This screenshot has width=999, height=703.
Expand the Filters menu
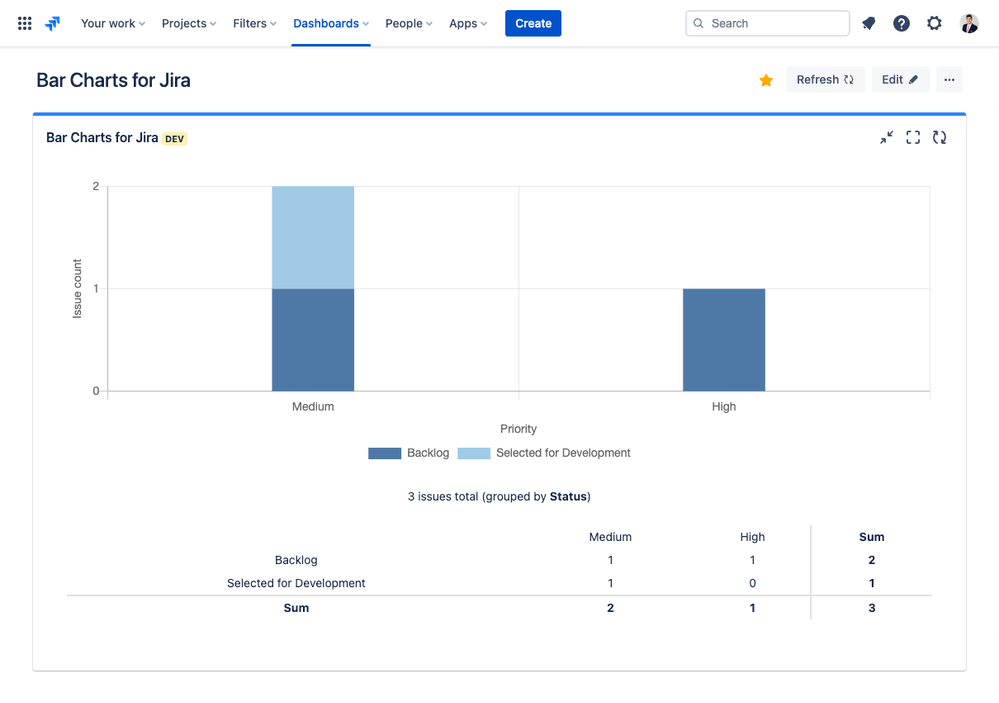click(254, 24)
